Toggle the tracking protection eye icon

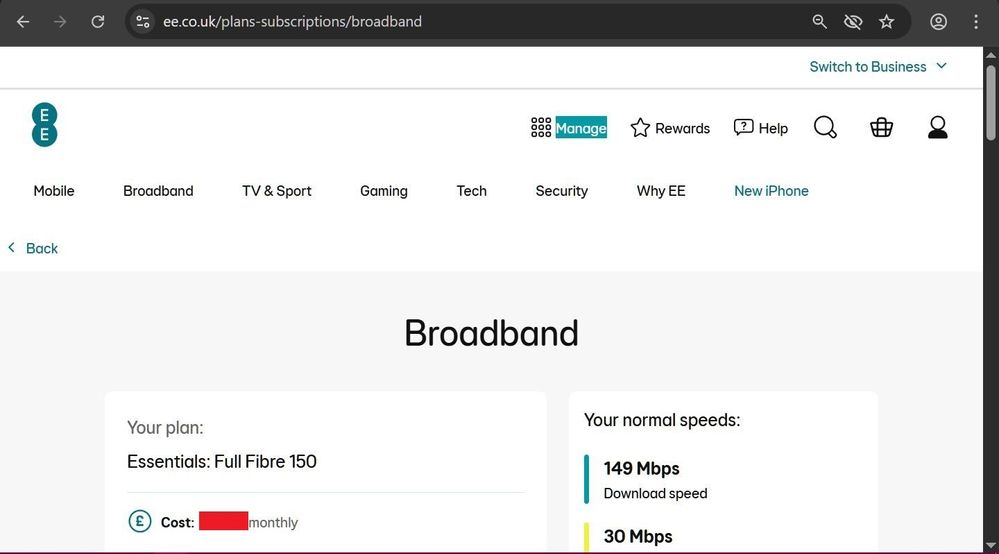[x=853, y=21]
